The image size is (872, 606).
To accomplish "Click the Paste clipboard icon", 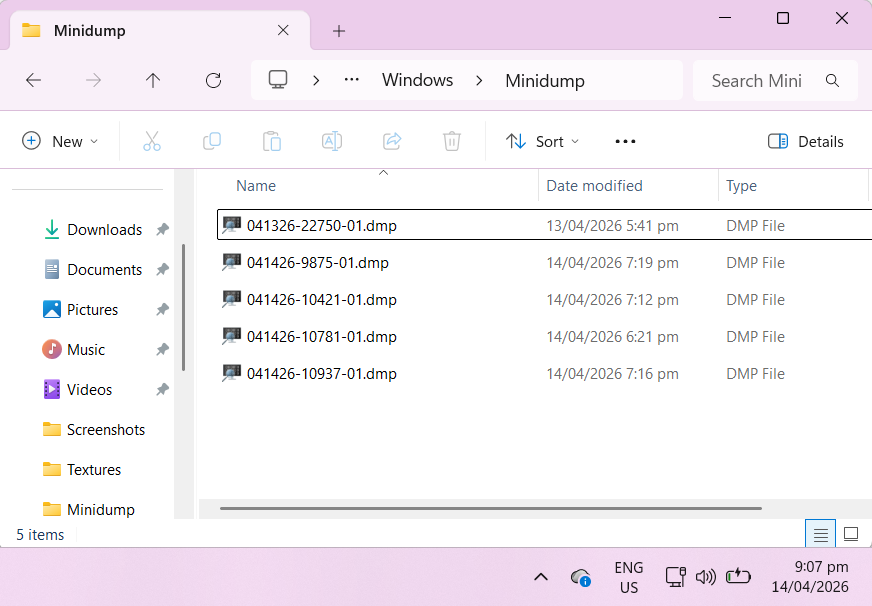I will tap(272, 141).
